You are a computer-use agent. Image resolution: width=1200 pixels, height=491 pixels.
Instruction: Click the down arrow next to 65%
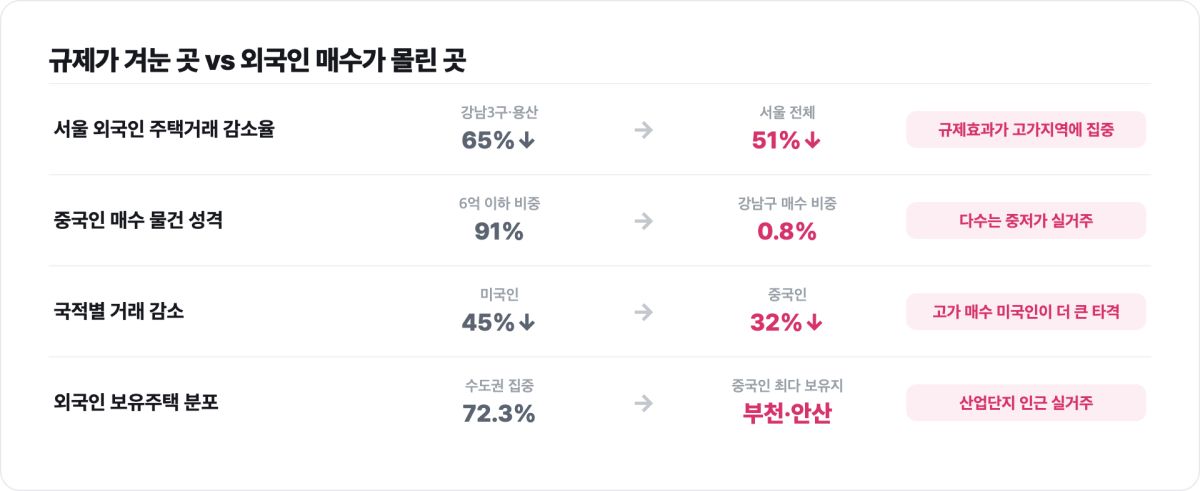[527, 141]
